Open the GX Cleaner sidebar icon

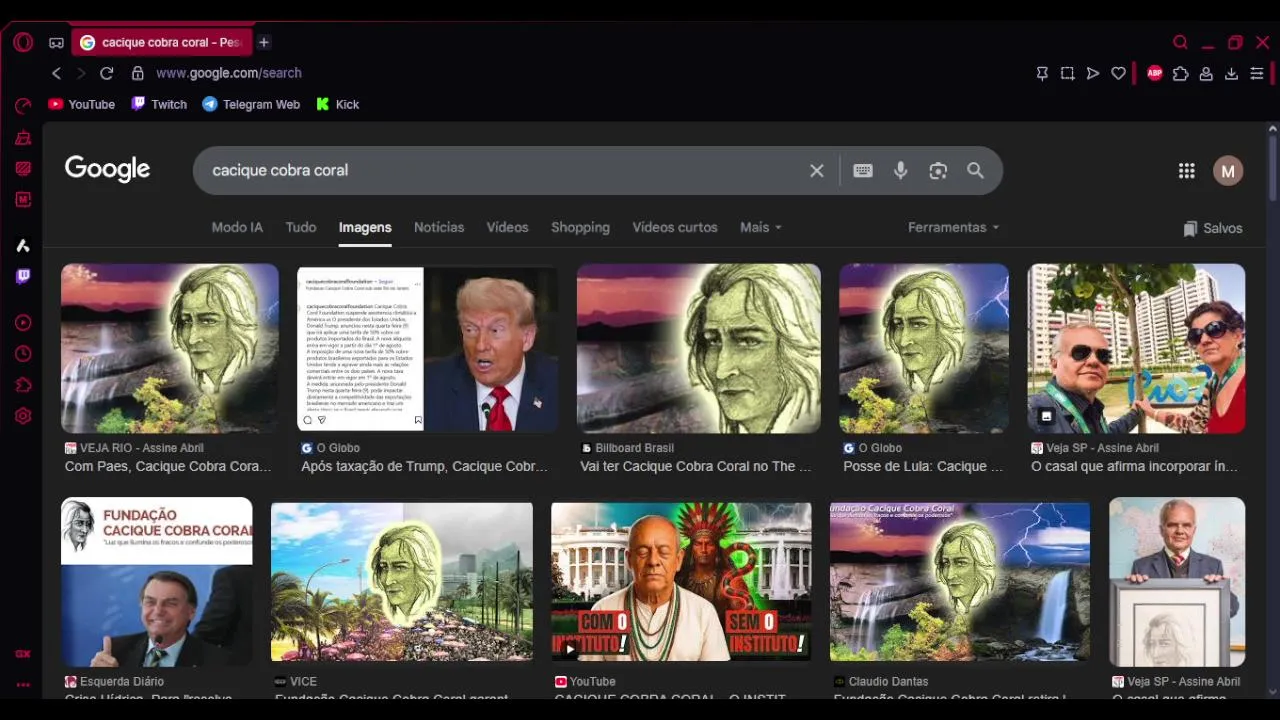coord(23,138)
